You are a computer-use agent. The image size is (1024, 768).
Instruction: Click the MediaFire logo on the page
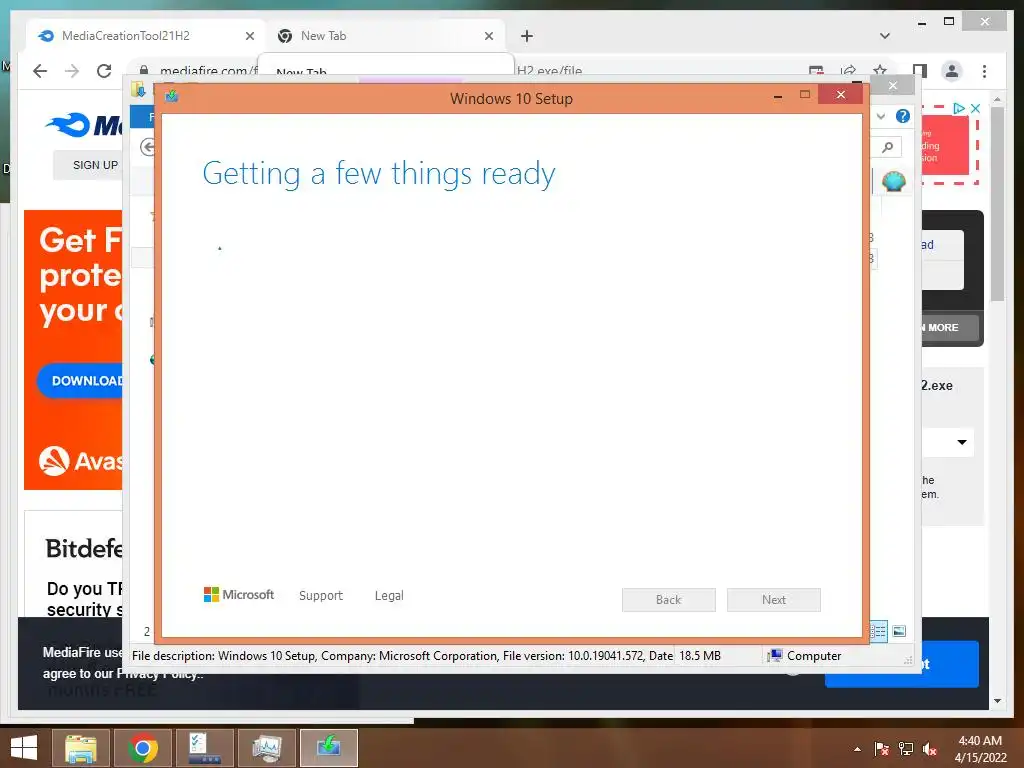84,125
